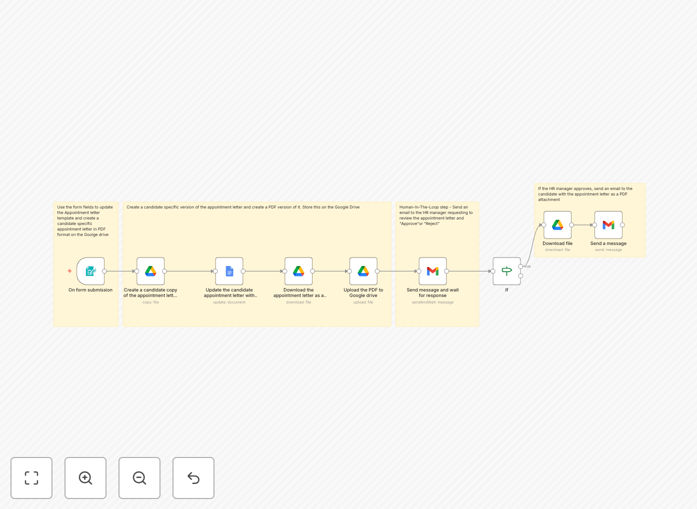Screen dimensions: 697x509
Task: Click the 'Send message and wait for response' label
Action: click(x=433, y=293)
